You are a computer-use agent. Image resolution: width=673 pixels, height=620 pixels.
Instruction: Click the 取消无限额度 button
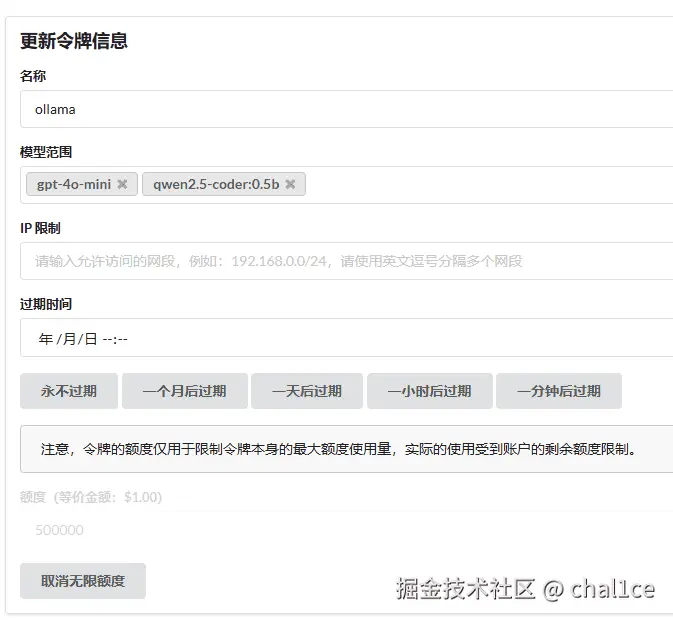pos(83,581)
